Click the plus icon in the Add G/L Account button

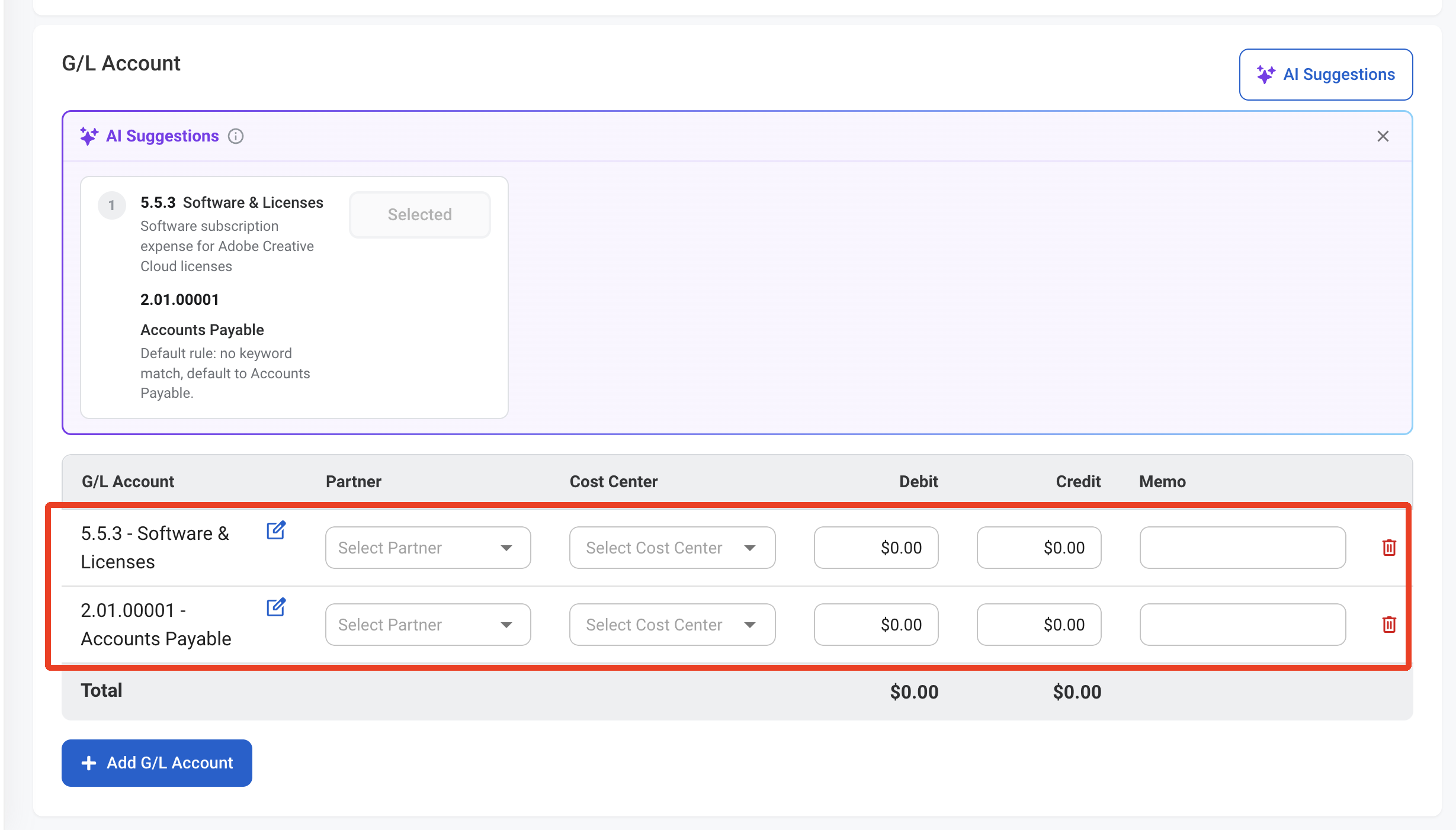pyautogui.click(x=89, y=763)
